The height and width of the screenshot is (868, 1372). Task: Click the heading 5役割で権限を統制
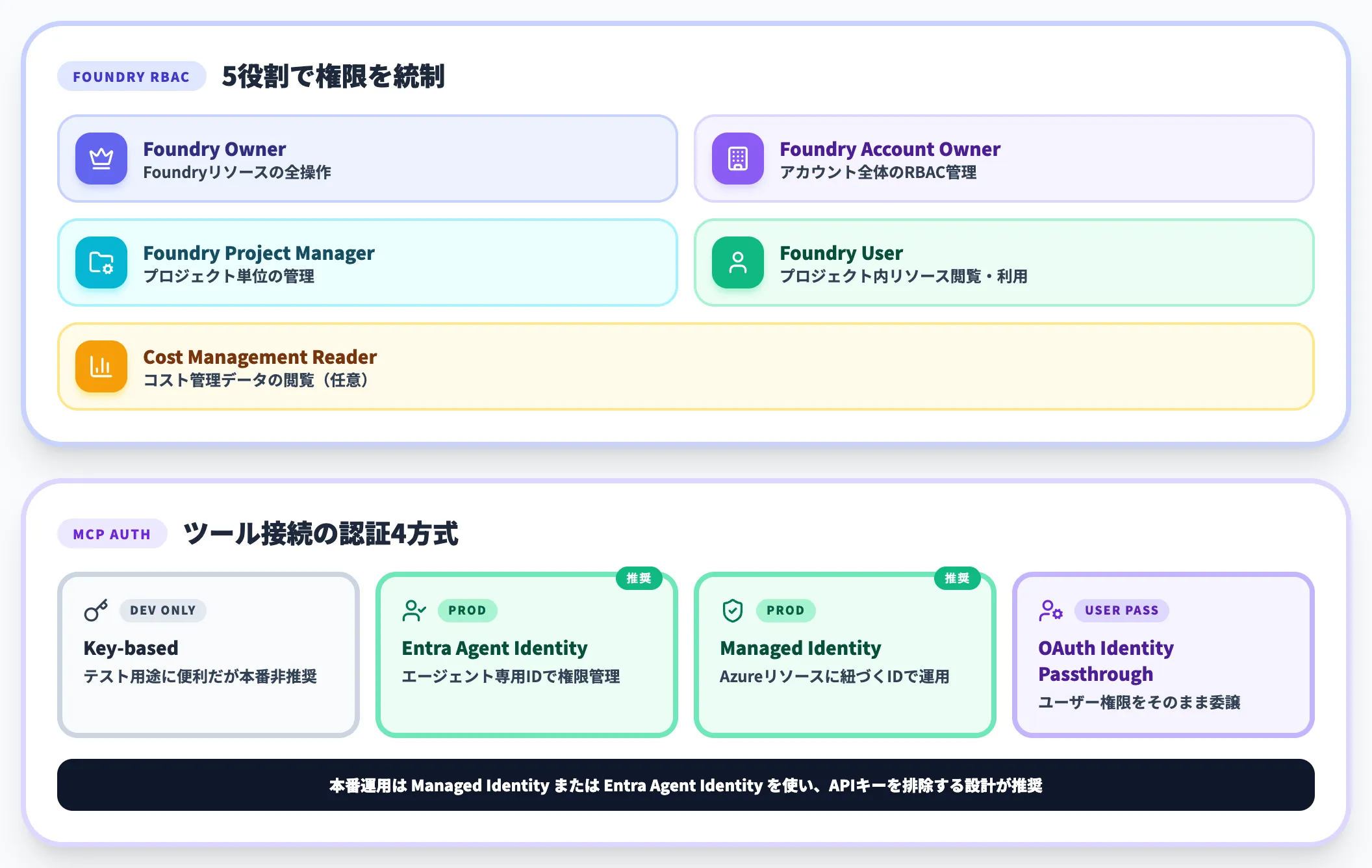333,76
